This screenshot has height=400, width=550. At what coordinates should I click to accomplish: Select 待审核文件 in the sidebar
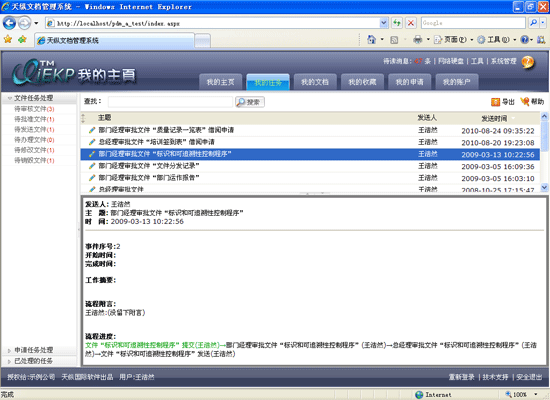tap(34, 109)
